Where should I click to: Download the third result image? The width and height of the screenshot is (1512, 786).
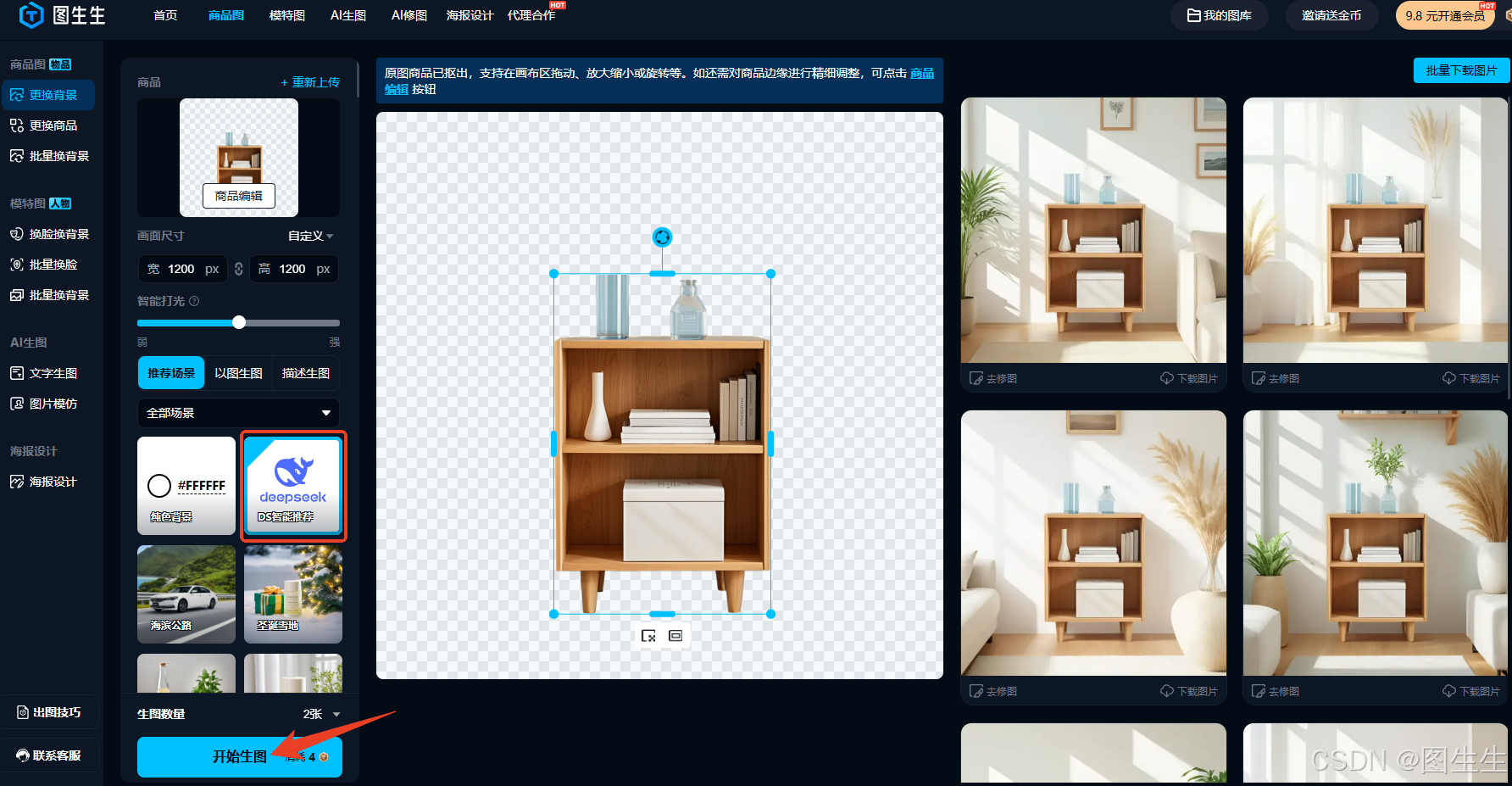[x=1188, y=691]
